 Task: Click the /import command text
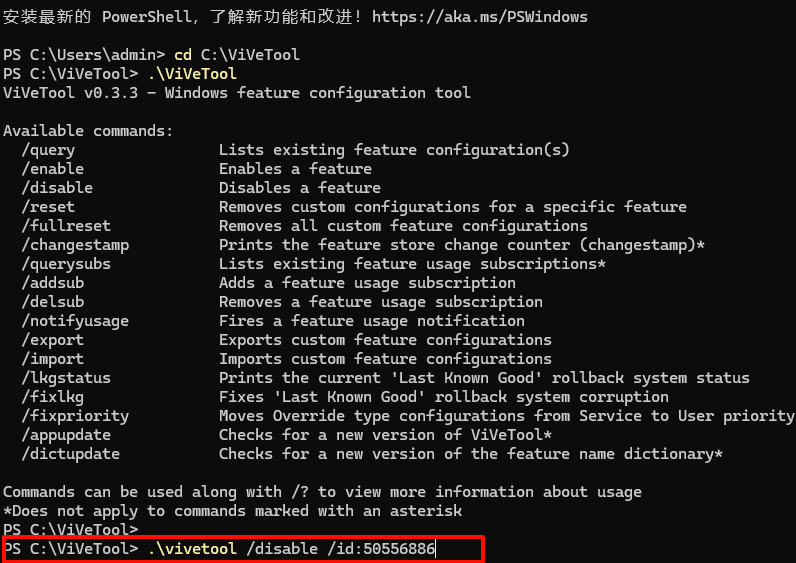pyautogui.click(x=52, y=359)
